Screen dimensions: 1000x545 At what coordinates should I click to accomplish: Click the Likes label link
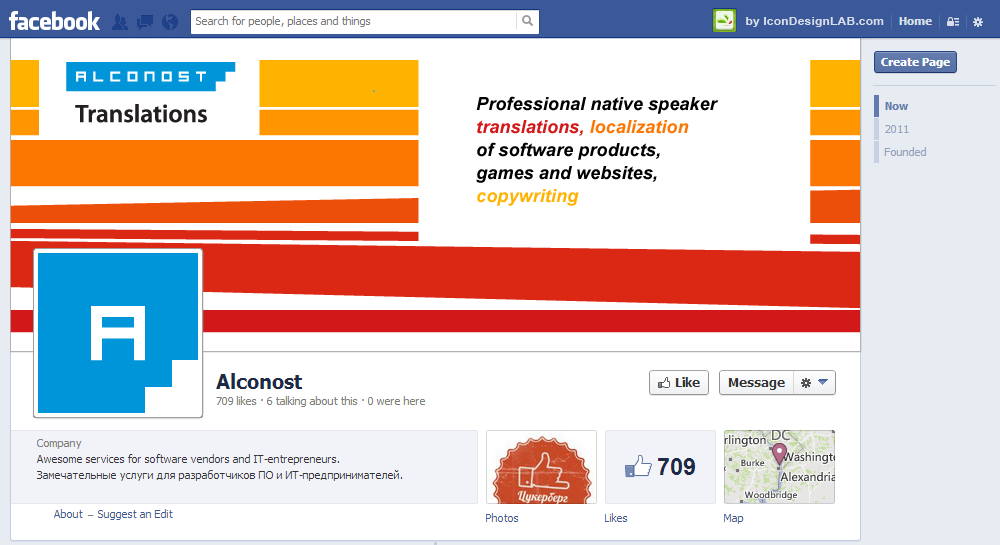(x=615, y=518)
